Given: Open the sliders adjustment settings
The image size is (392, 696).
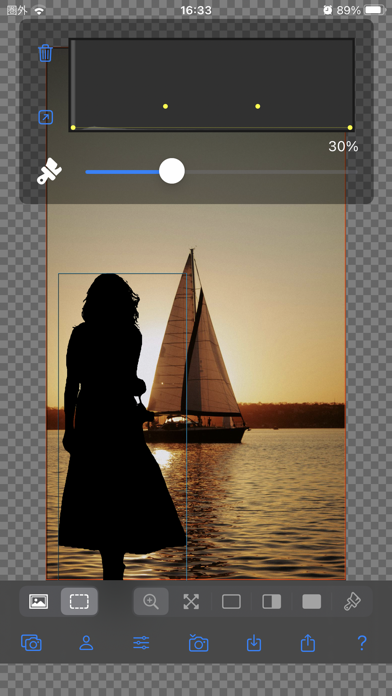Looking at the screenshot, I should point(141,642).
